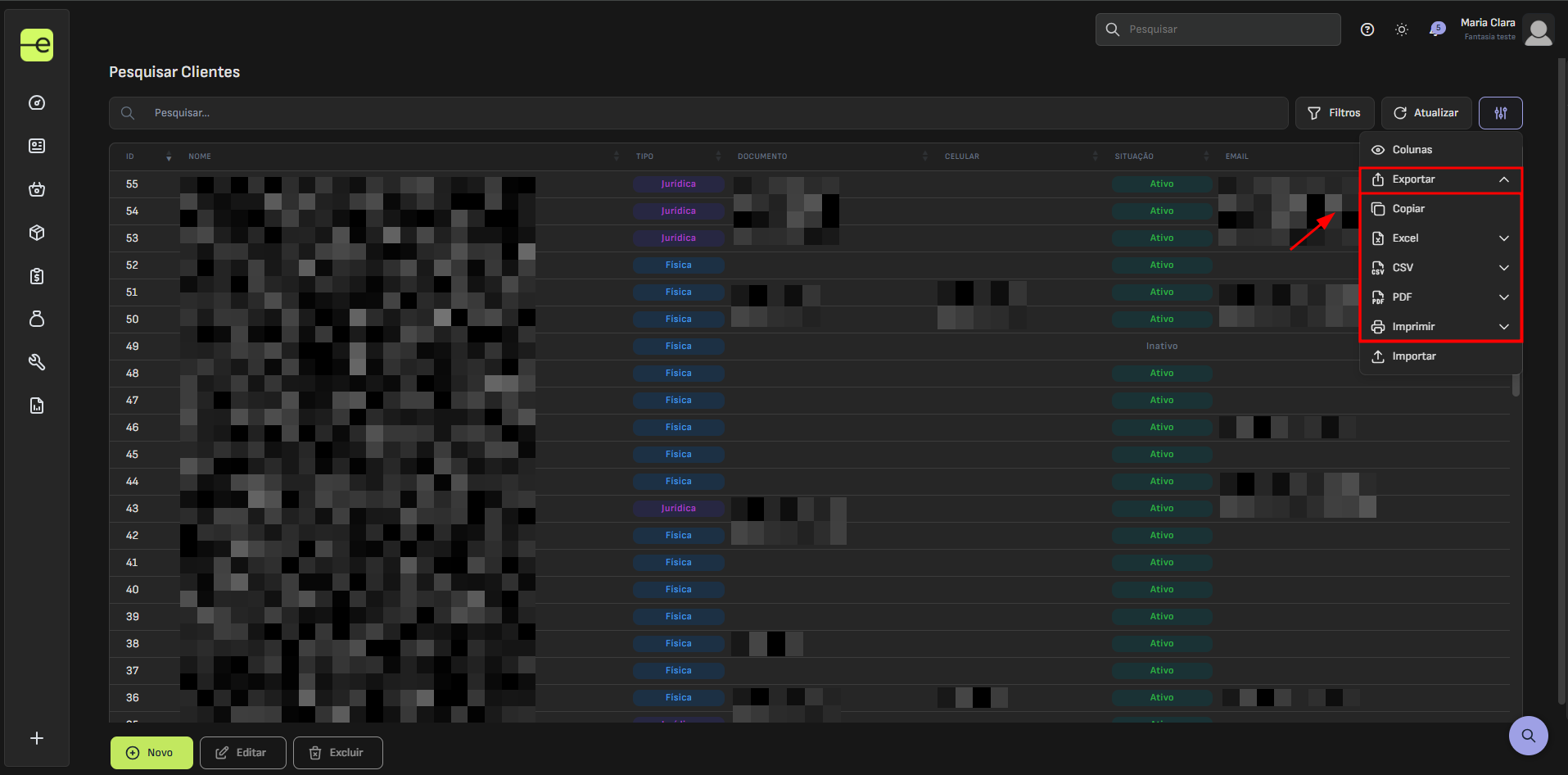Open the Colunas menu item
The width and height of the screenshot is (1568, 775).
1441,150
